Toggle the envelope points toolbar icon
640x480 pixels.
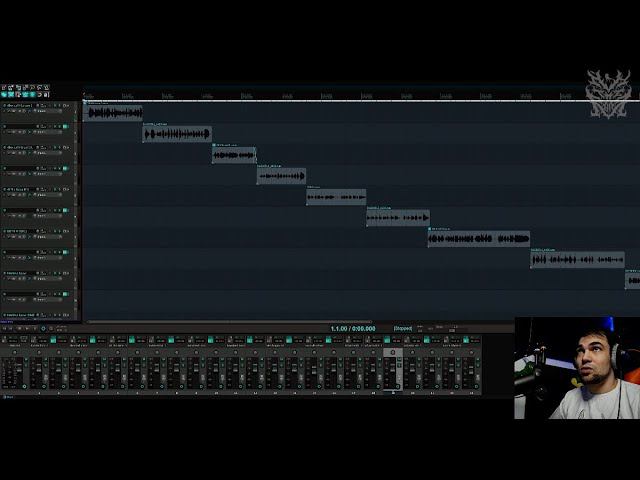[25, 94]
